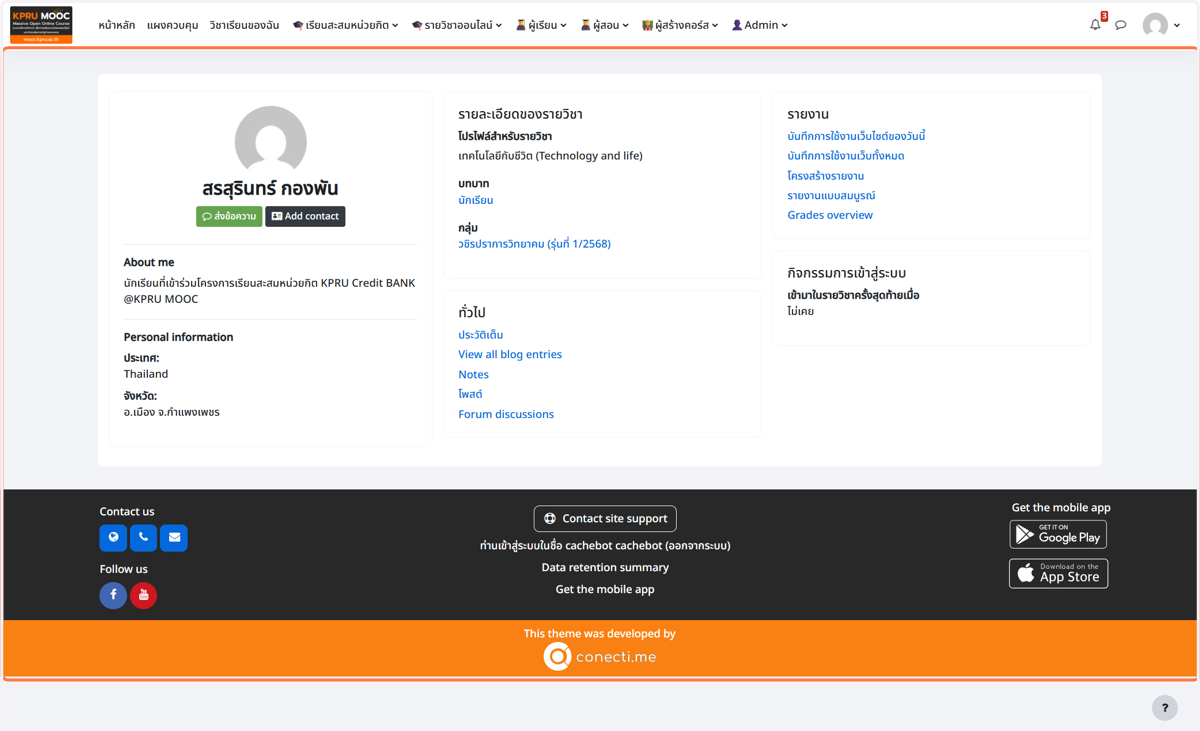Expand the ผู้เรียน dropdown menu
Image resolution: width=1200 pixels, height=731 pixels.
(x=541, y=25)
